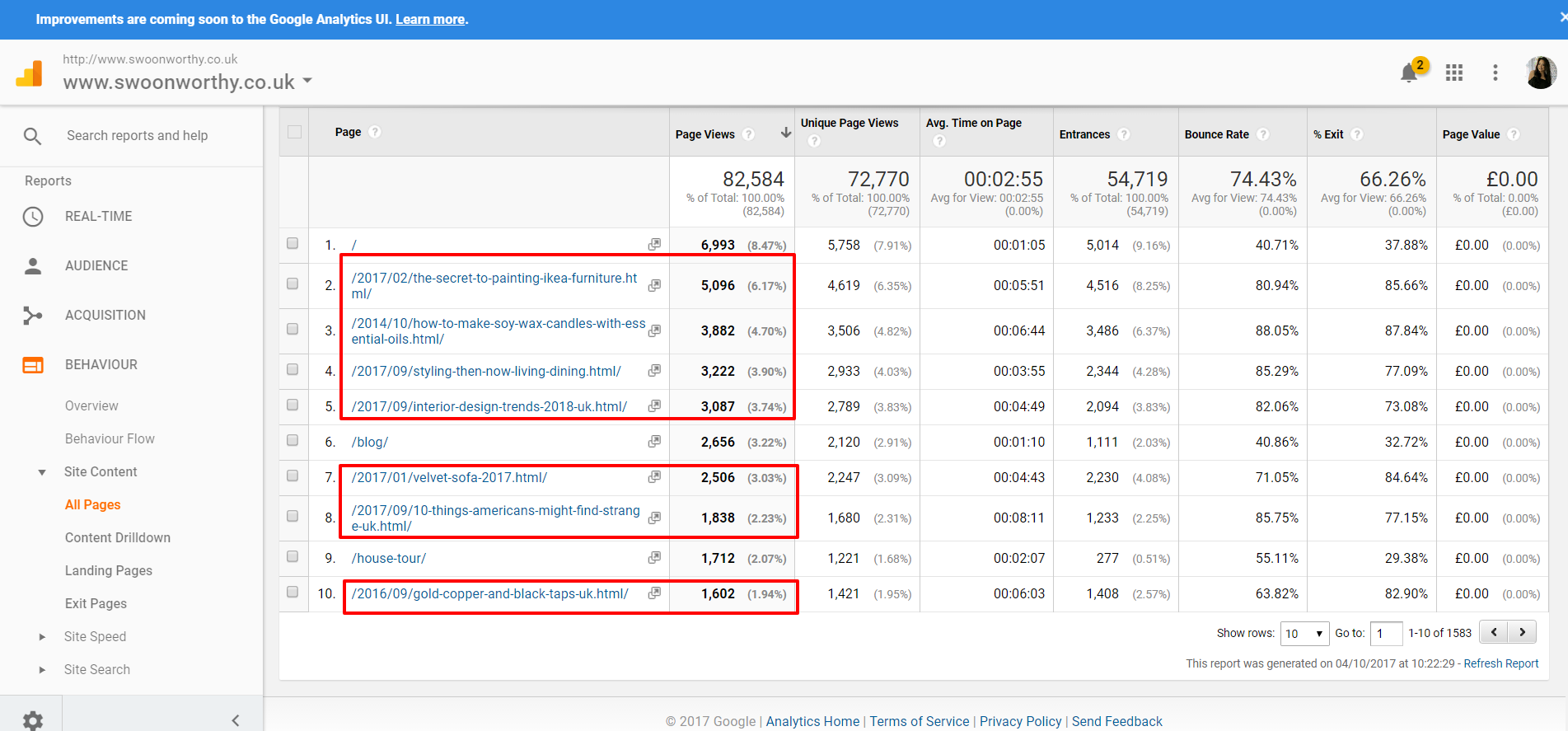The height and width of the screenshot is (731, 1568).
Task: Click the help icon next to Bounce Rate
Action: [x=1263, y=134]
